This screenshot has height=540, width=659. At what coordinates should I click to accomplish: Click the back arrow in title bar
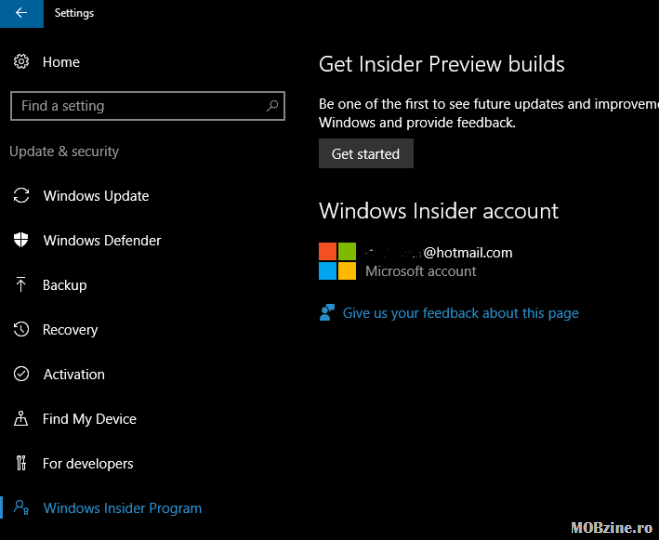pyautogui.click(x=21, y=13)
